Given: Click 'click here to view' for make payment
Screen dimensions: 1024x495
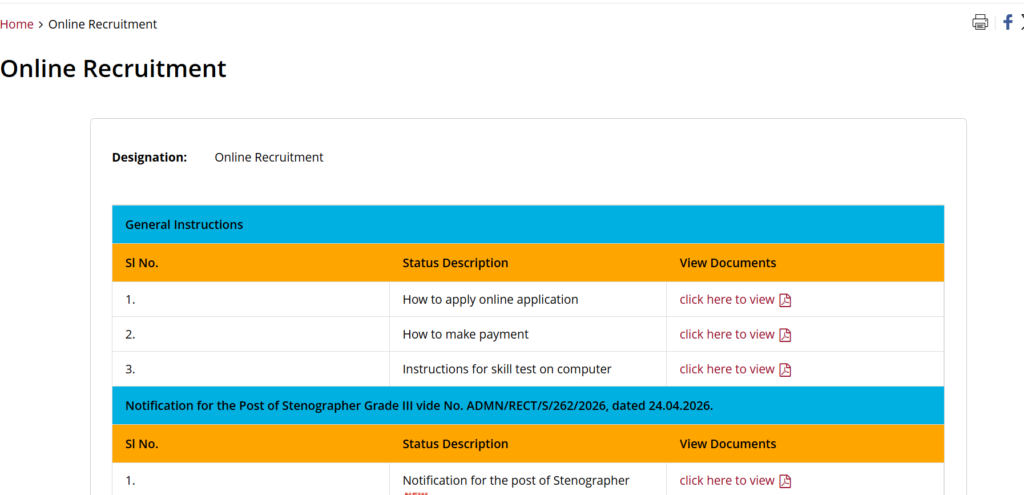Looking at the screenshot, I should [x=727, y=334].
